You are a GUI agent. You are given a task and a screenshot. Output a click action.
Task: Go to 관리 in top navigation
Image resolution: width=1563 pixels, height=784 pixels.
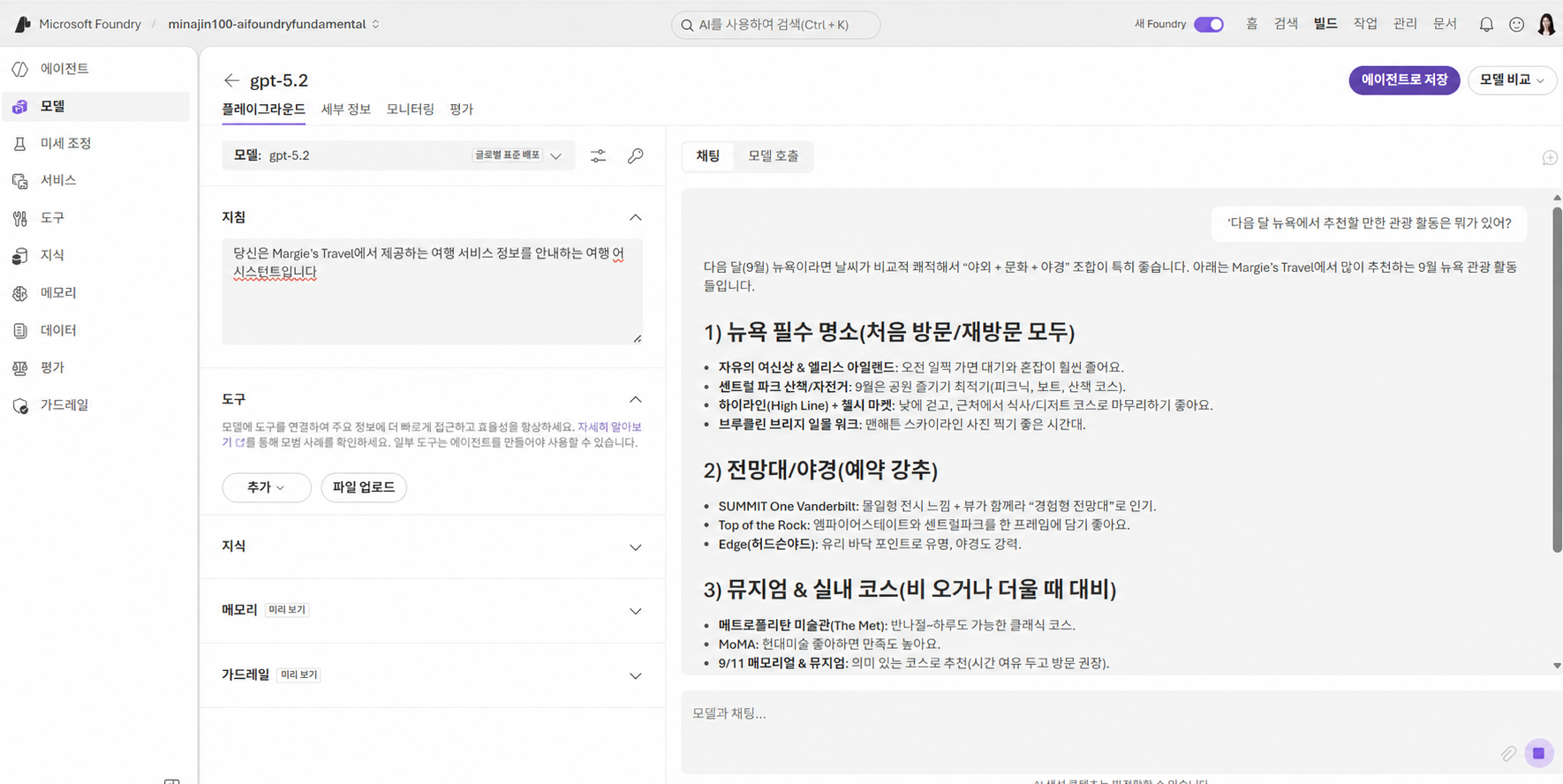click(1405, 24)
